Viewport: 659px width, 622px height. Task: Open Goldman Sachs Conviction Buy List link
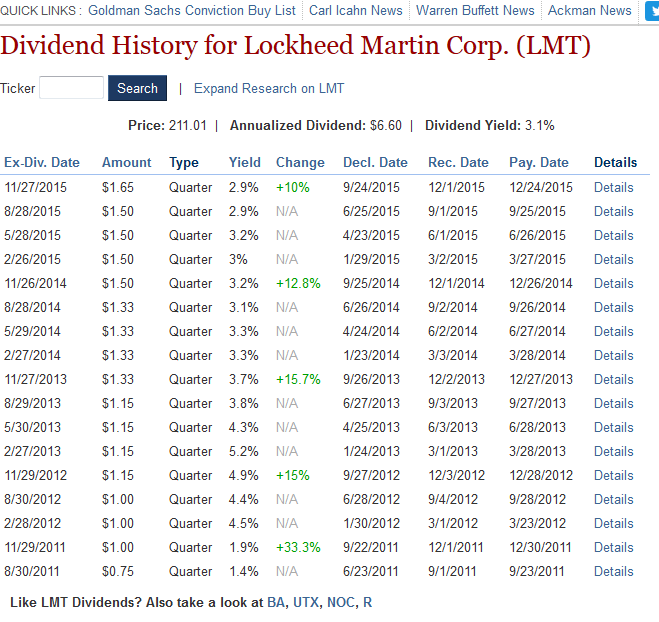(x=192, y=10)
